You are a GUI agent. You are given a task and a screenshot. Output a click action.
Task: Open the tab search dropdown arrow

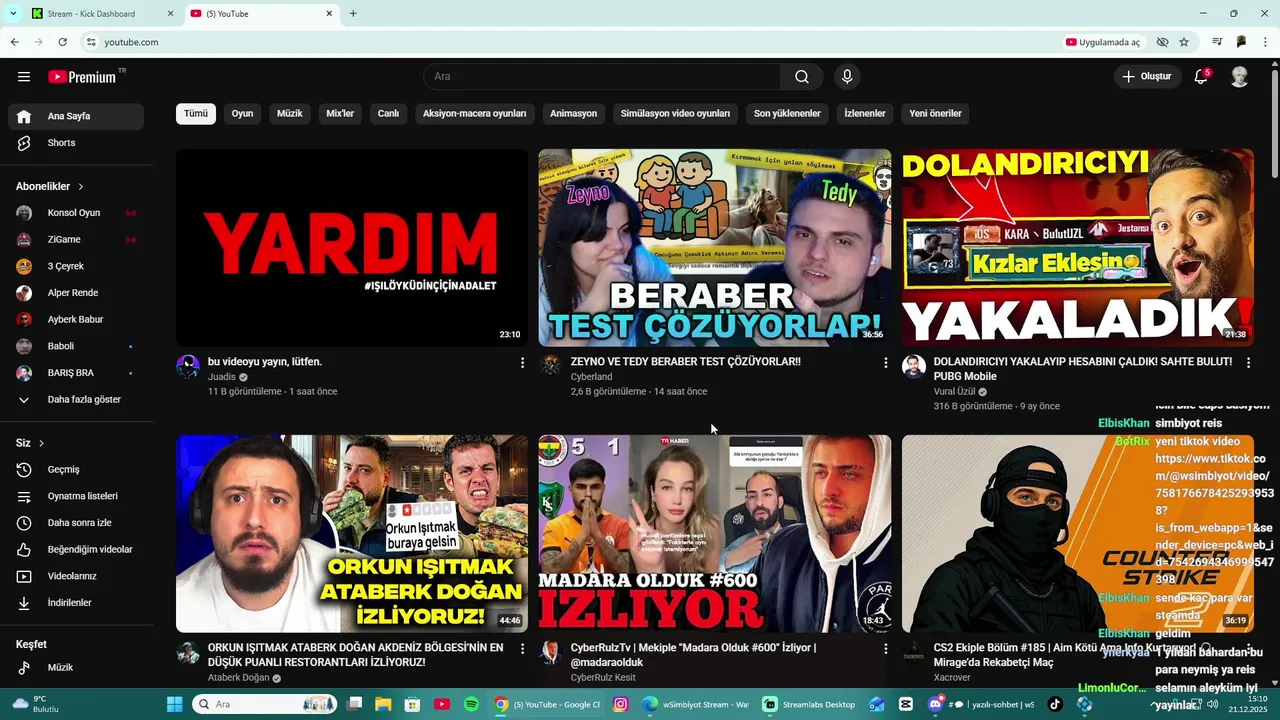point(13,14)
